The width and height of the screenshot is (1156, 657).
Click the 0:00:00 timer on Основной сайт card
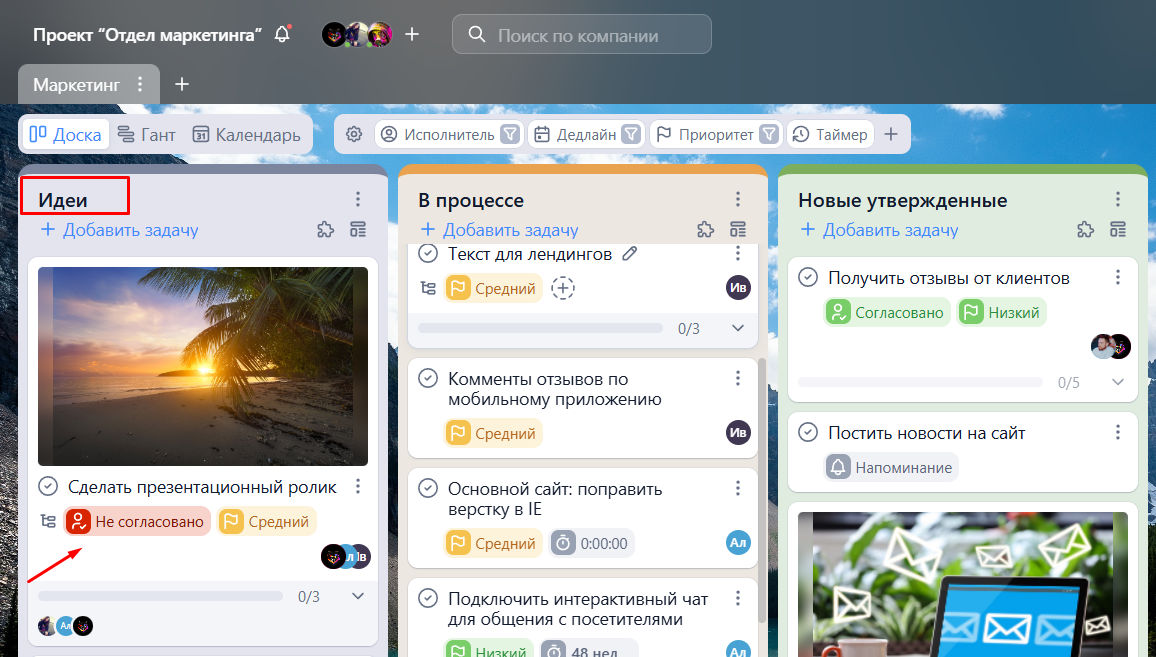point(592,543)
